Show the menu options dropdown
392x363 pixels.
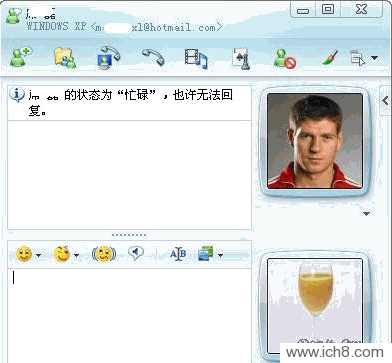[374, 58]
